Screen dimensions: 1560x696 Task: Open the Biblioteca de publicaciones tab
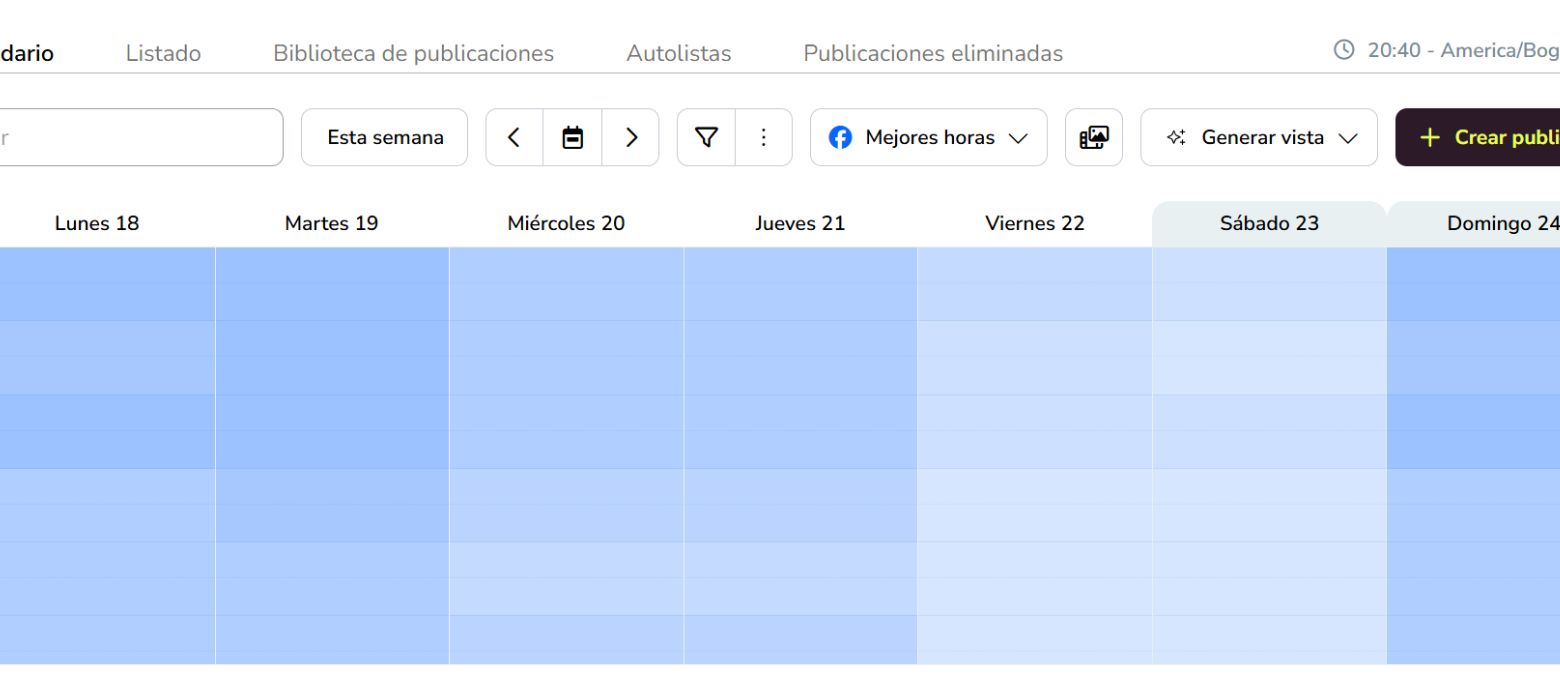(413, 53)
